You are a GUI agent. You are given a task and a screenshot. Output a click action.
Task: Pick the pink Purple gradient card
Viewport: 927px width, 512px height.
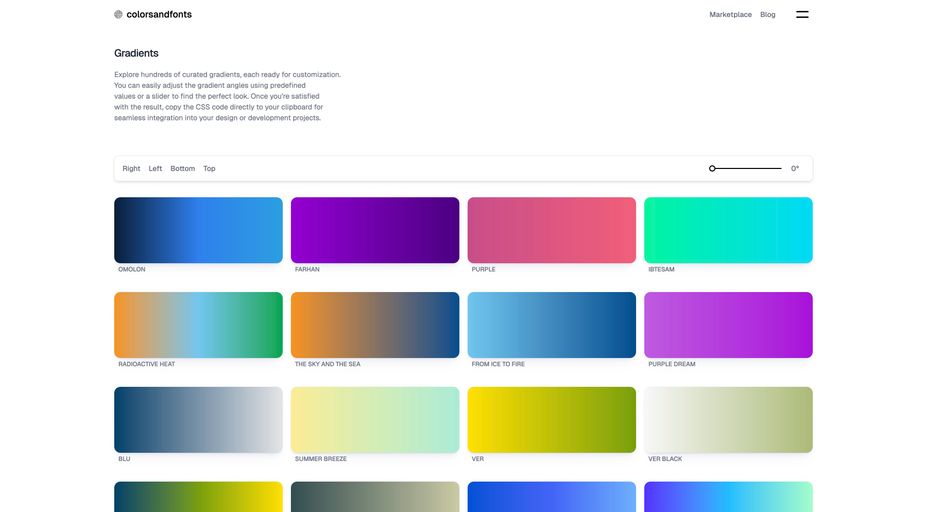coord(551,230)
